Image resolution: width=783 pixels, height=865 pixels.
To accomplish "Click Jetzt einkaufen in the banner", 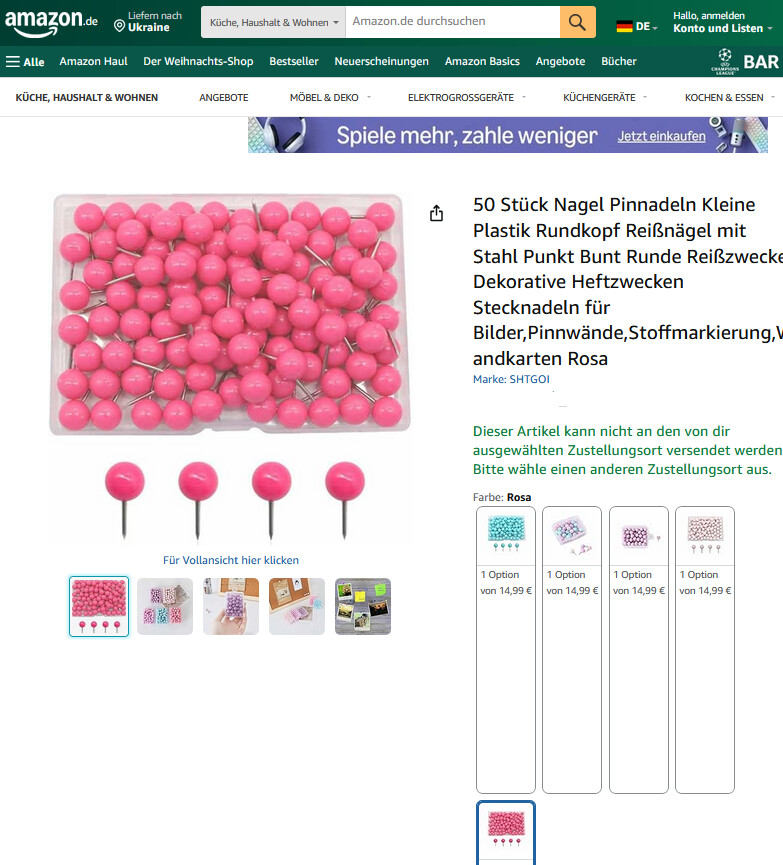I will [661, 136].
